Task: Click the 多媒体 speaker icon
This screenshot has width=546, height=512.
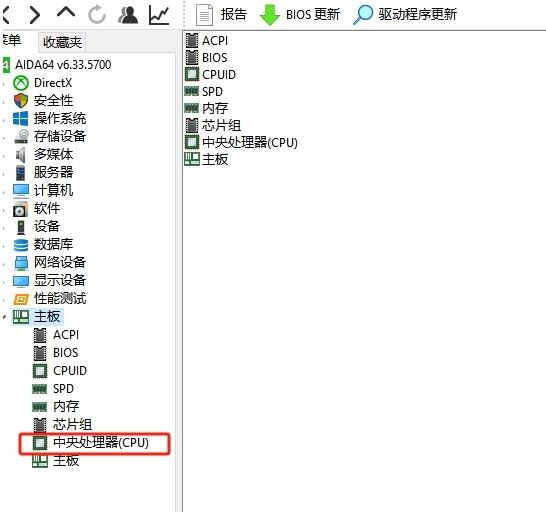Action: 21,154
